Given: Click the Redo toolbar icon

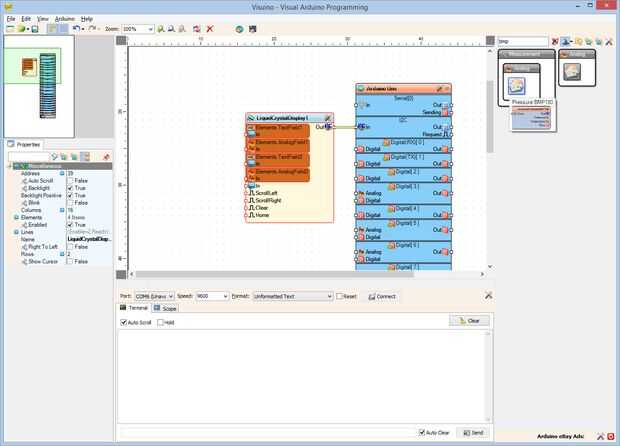Looking at the screenshot, I should [x=92, y=29].
